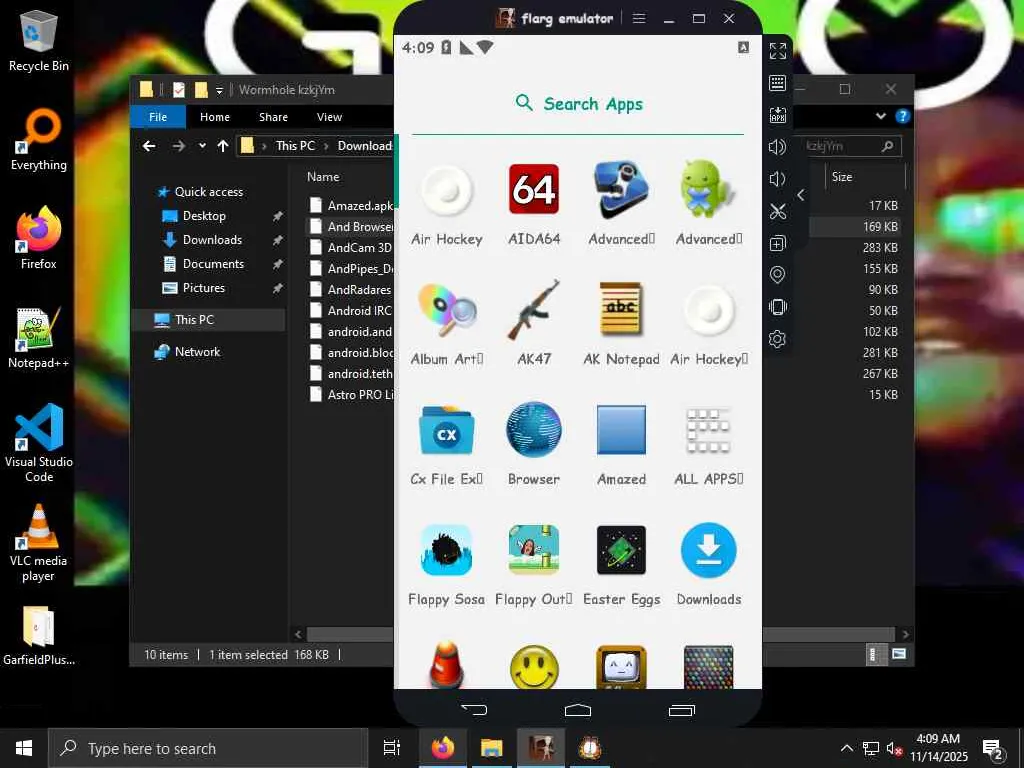
Task: Click the Size column header
Action: (842, 177)
